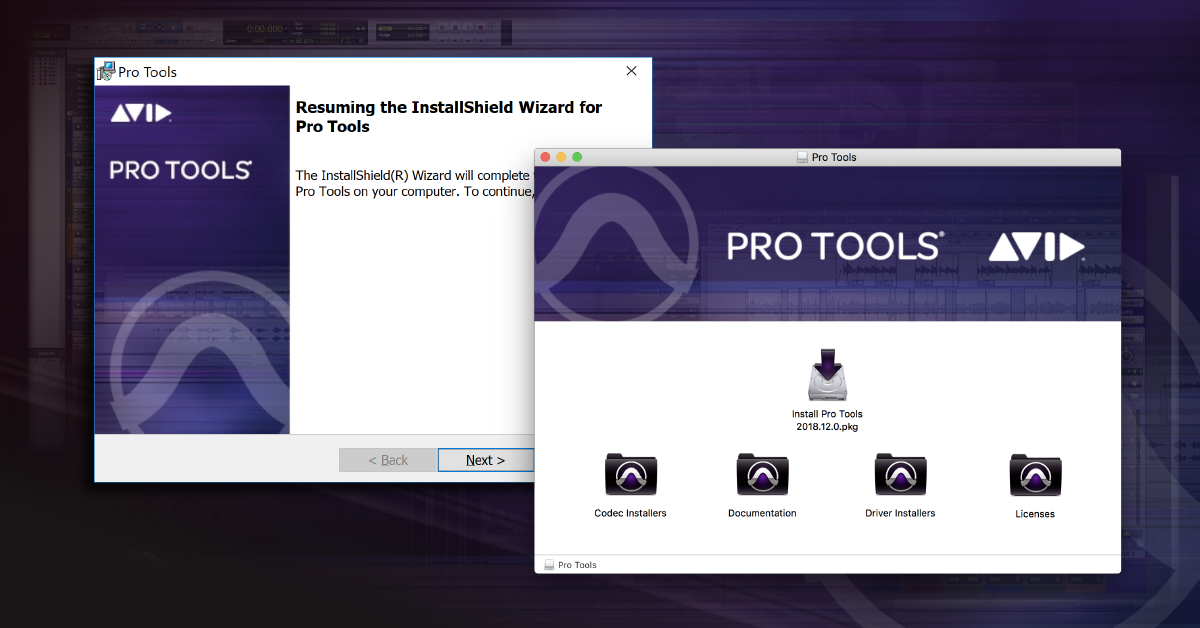Click green zoom button on Mac window
1200x628 pixels.
(x=577, y=157)
